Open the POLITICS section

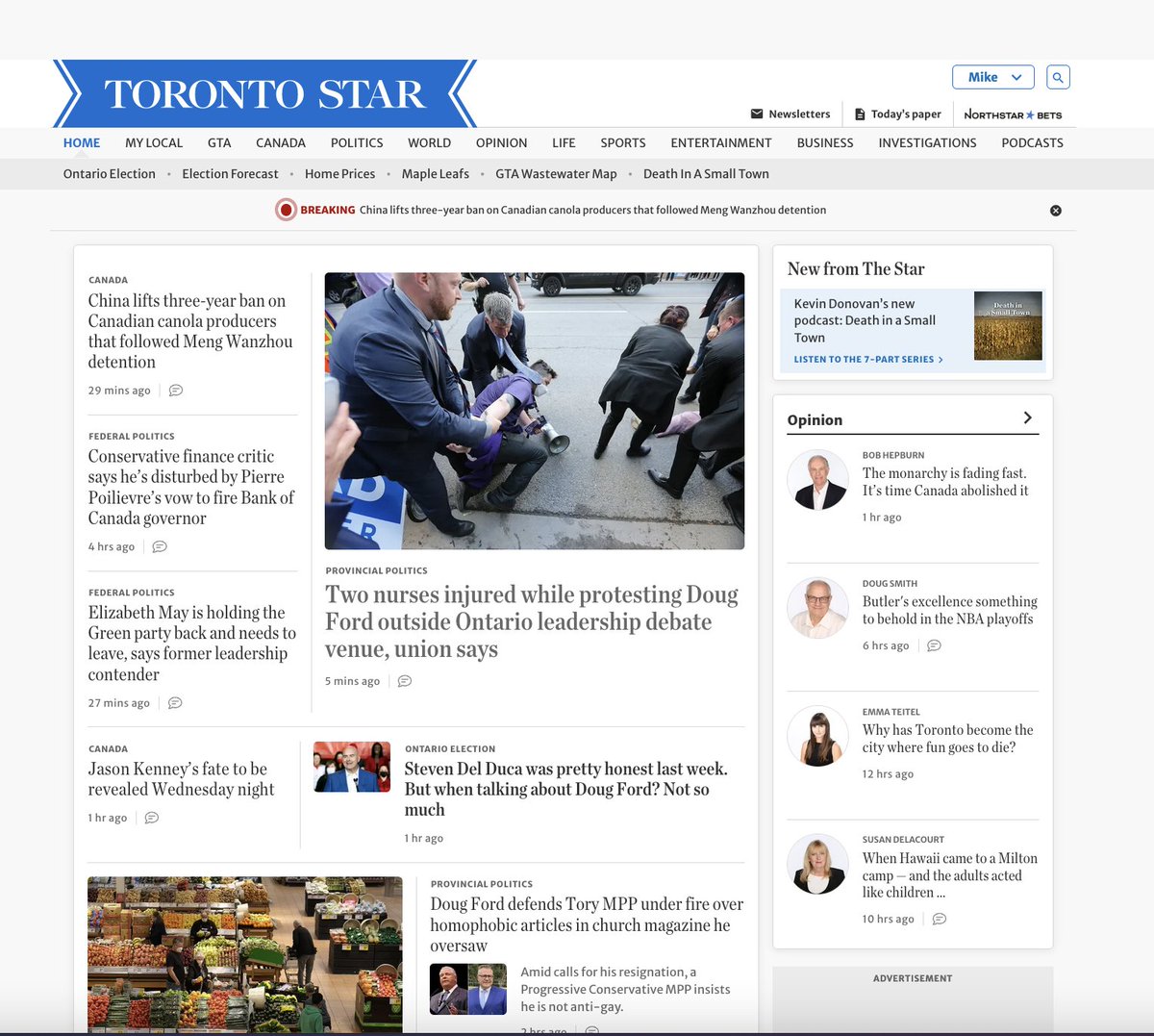click(x=357, y=142)
